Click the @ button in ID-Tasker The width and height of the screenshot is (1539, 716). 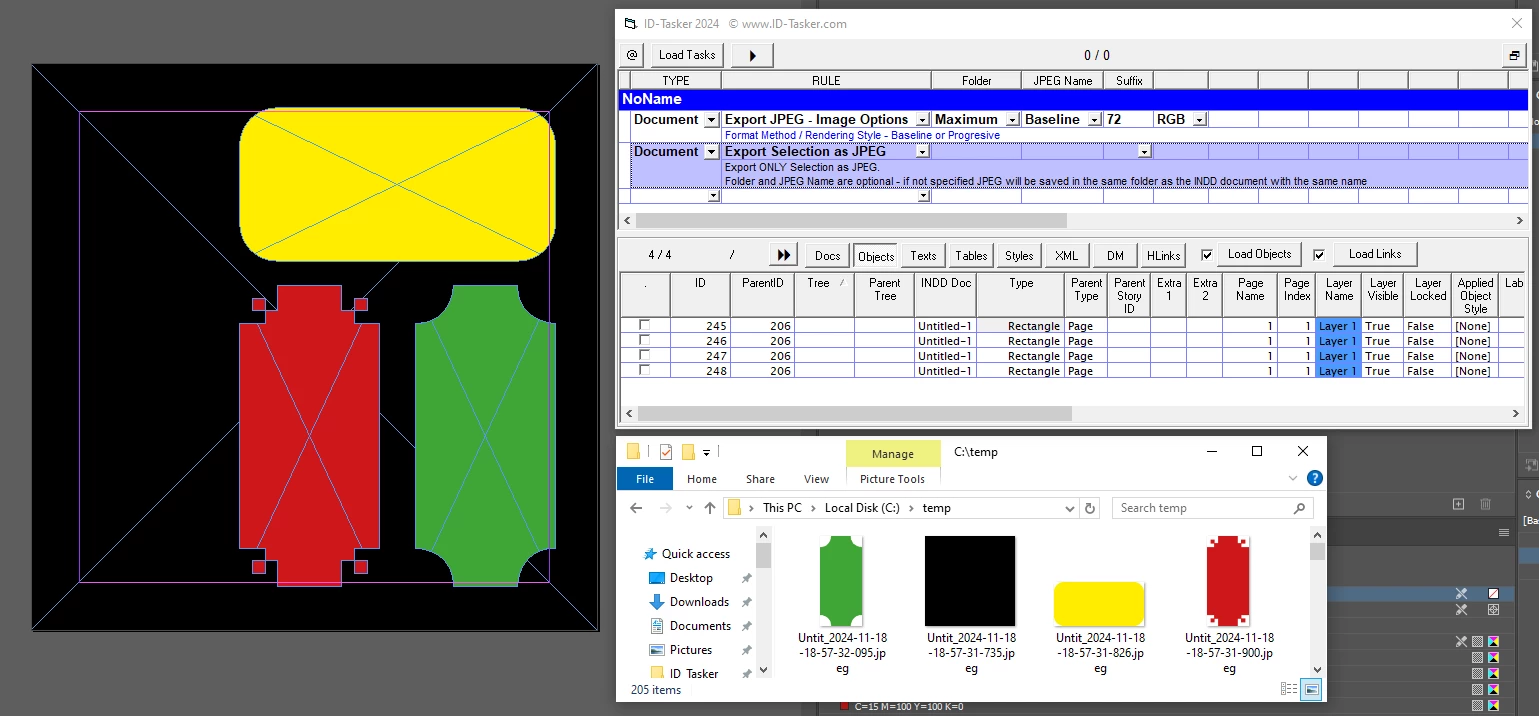[631, 55]
